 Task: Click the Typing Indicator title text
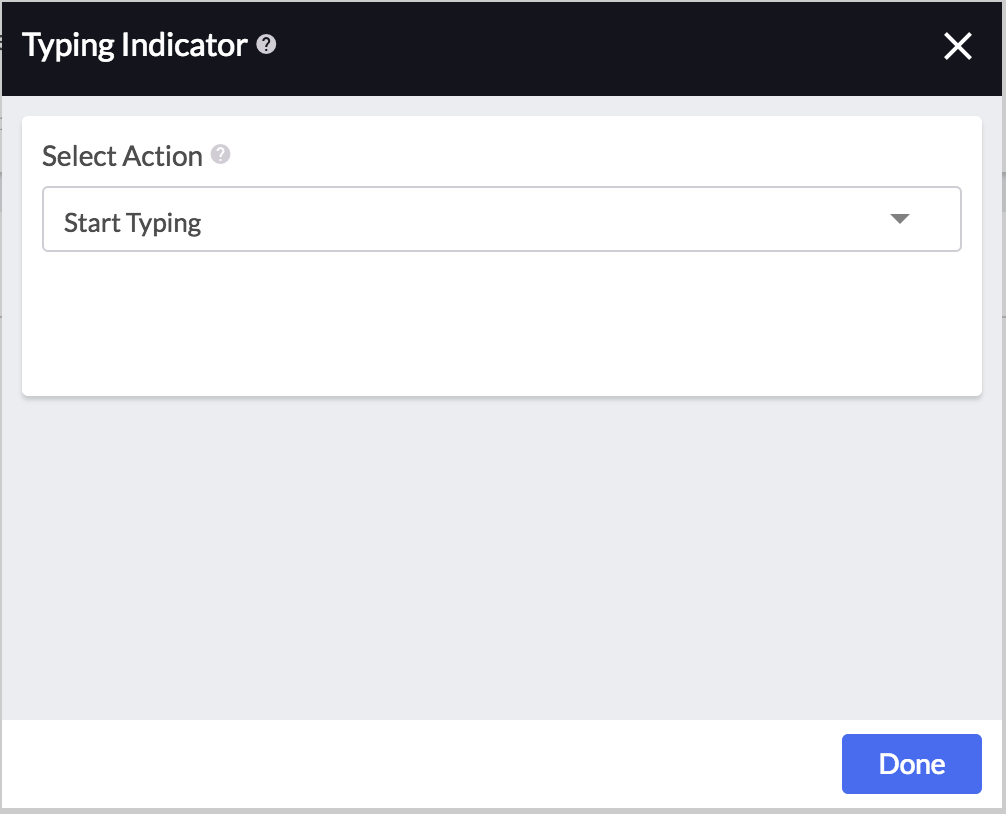tap(135, 46)
